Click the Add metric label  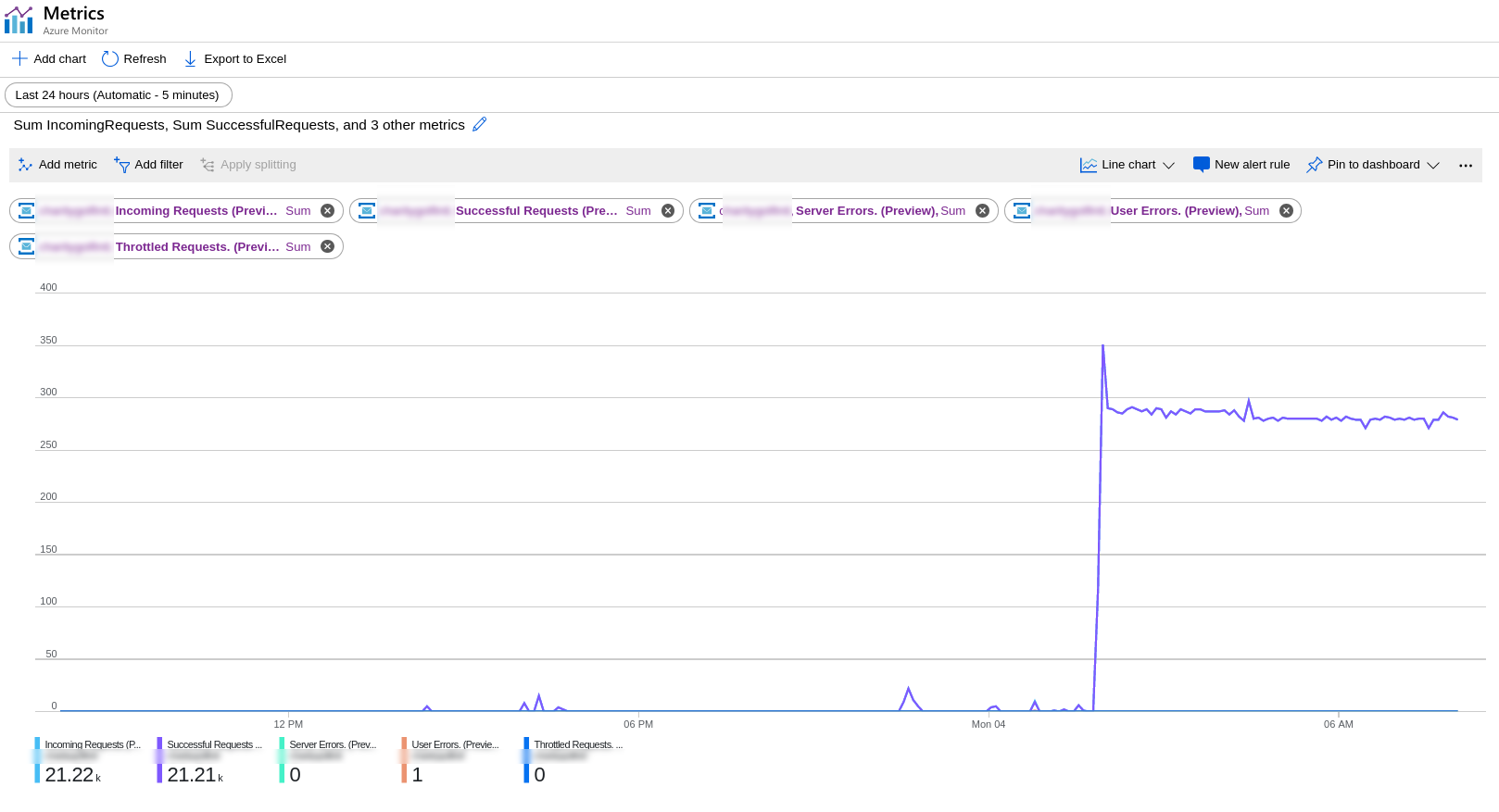(x=68, y=165)
